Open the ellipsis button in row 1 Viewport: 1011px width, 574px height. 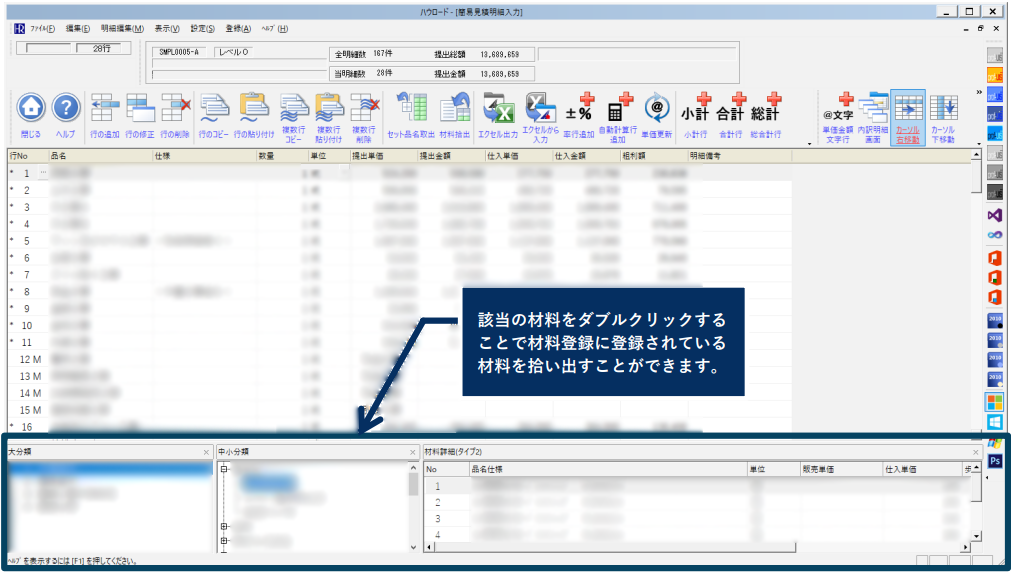(43, 173)
